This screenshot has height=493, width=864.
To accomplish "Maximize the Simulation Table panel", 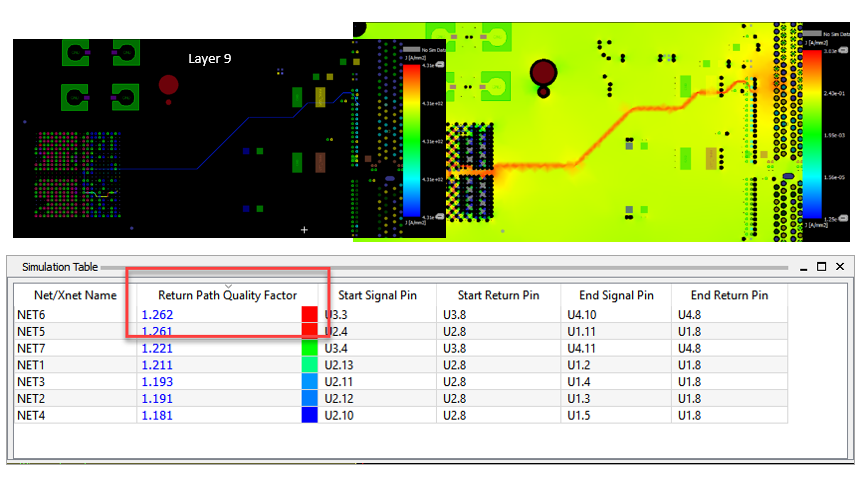I will [x=822, y=267].
